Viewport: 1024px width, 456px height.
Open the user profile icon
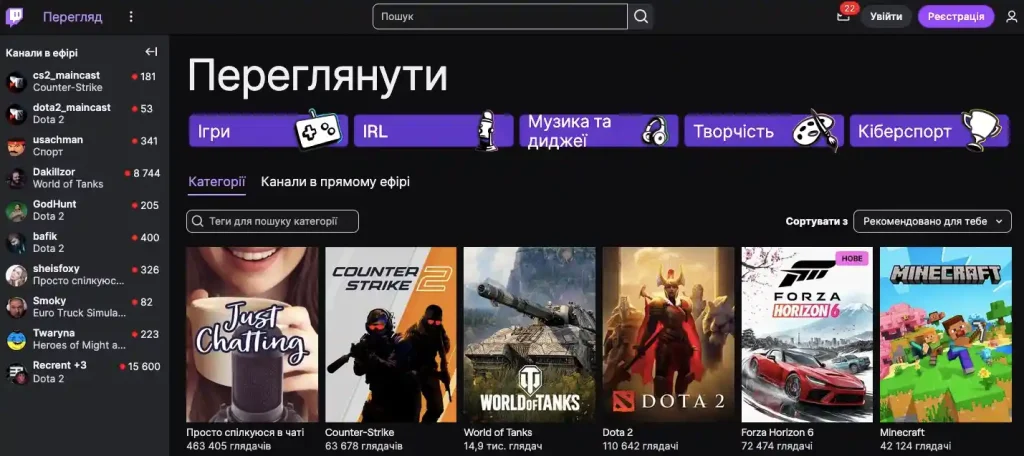1011,16
